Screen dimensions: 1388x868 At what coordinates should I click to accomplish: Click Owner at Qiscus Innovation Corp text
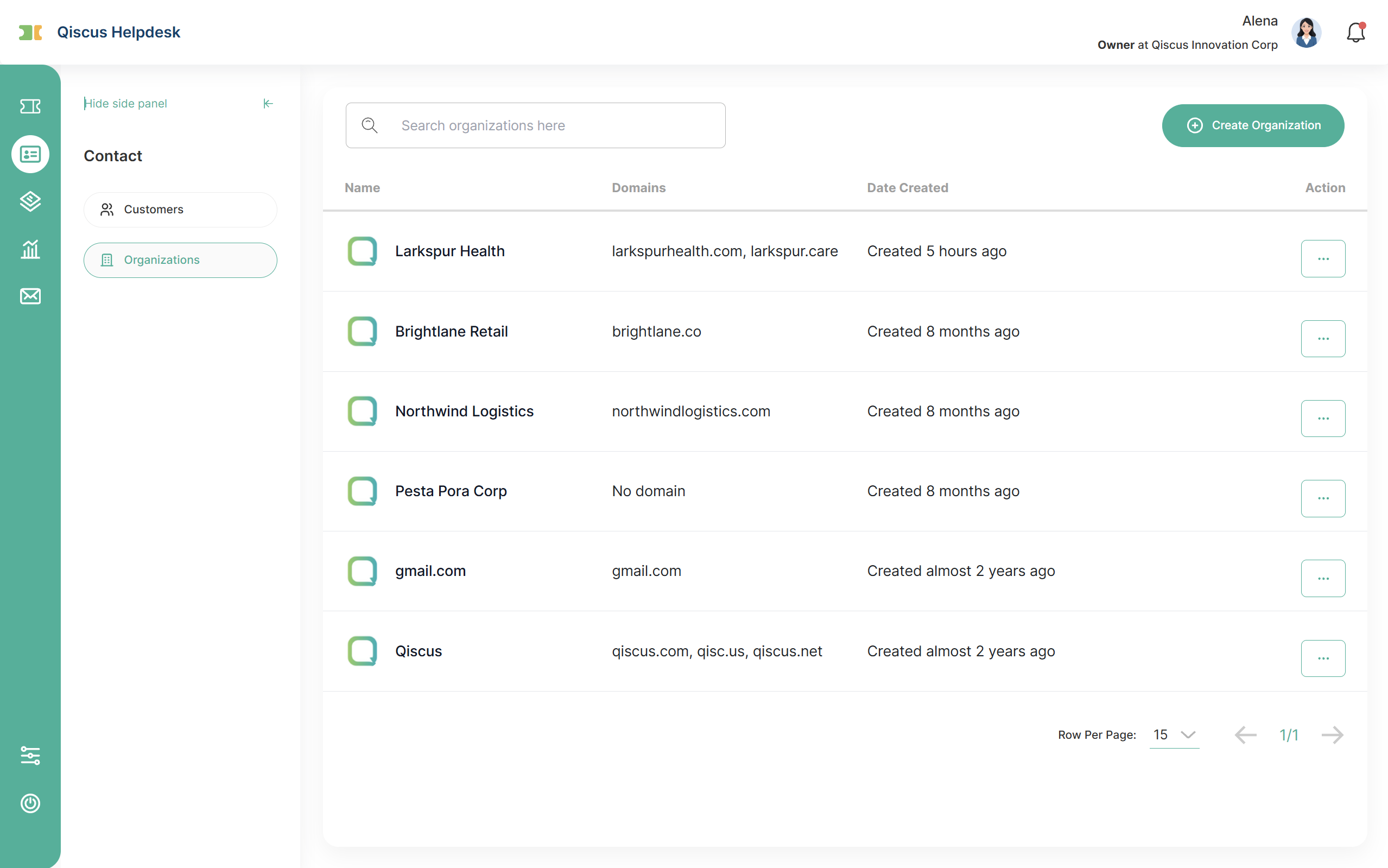[1187, 45]
